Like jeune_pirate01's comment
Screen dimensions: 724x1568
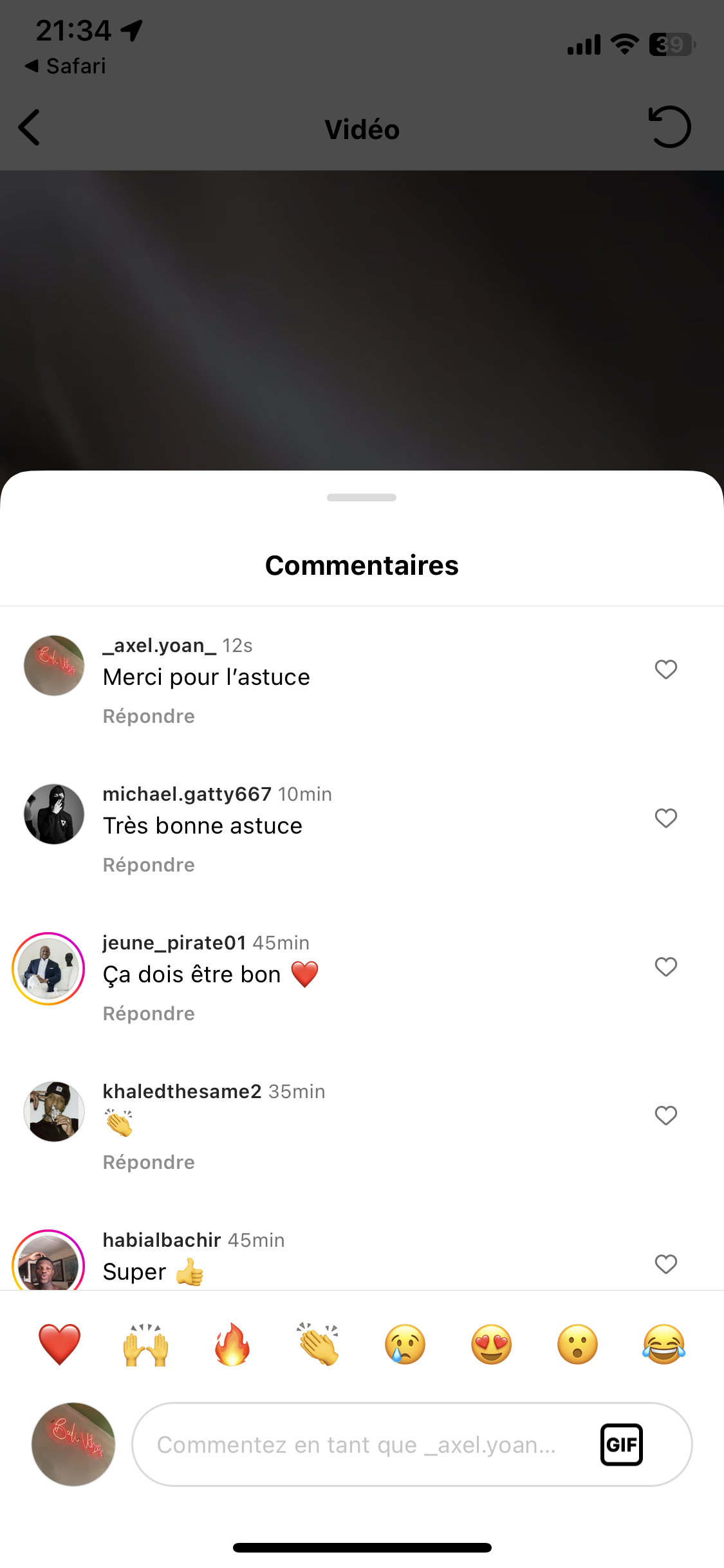point(665,967)
